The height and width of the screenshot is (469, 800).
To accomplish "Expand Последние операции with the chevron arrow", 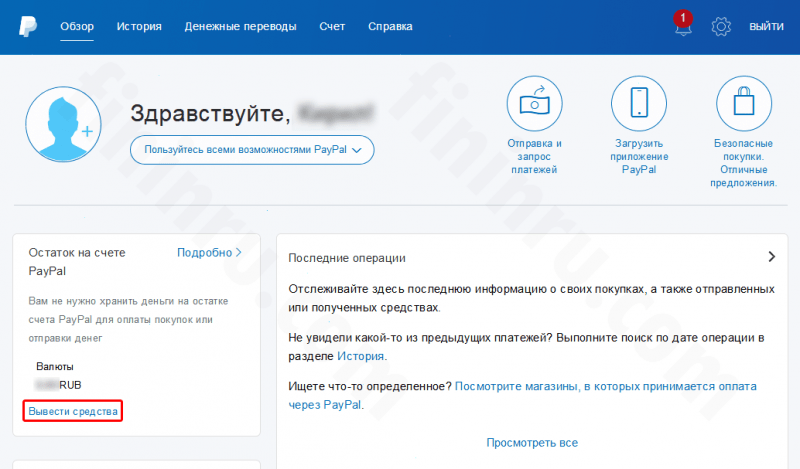I will coord(771,257).
